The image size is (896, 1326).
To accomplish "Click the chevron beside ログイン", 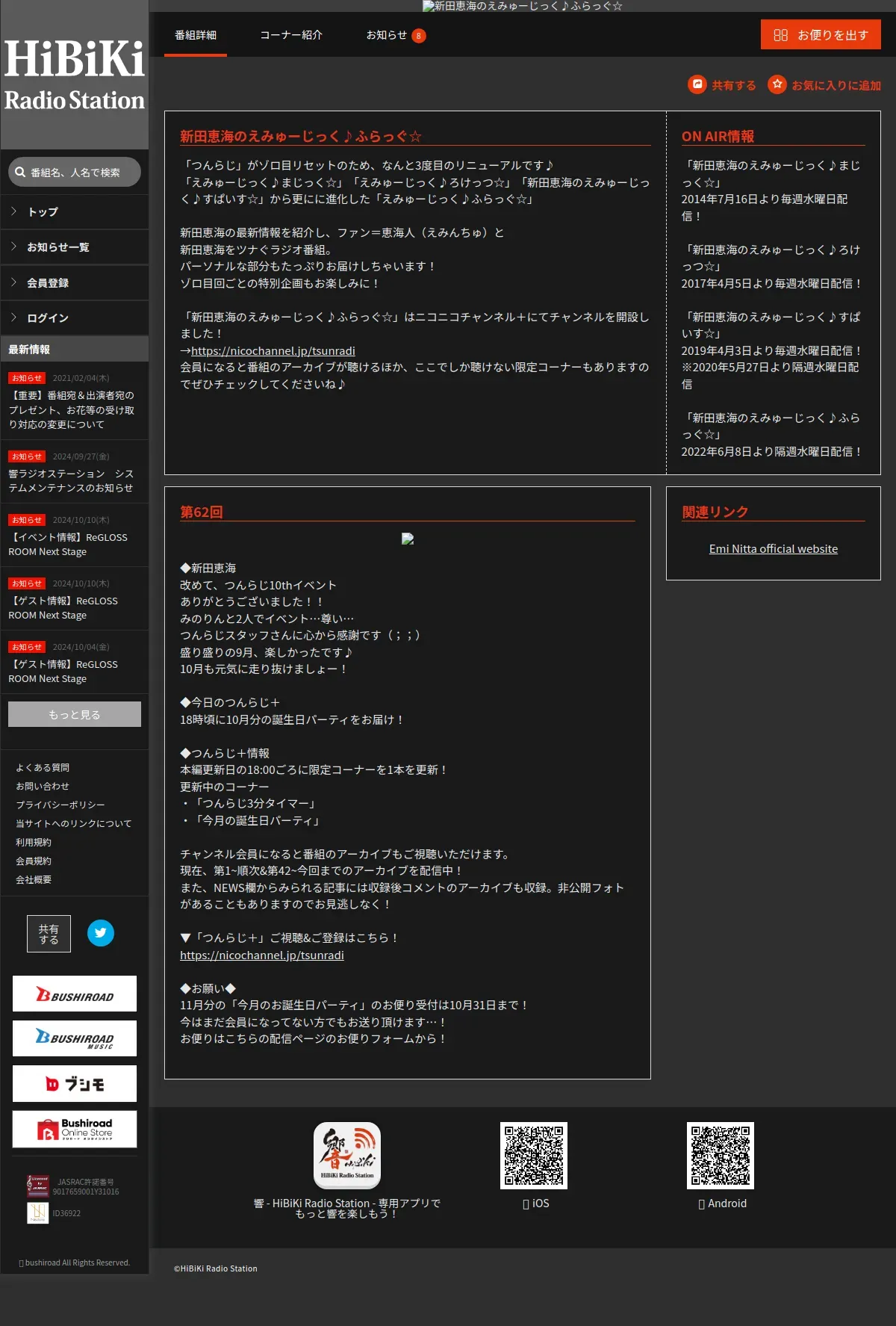I will [x=13, y=317].
